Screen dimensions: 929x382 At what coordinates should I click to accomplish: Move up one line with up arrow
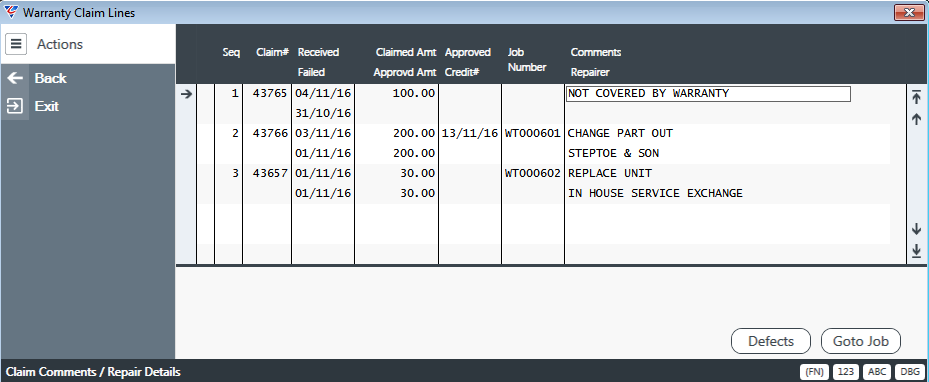[x=916, y=119]
